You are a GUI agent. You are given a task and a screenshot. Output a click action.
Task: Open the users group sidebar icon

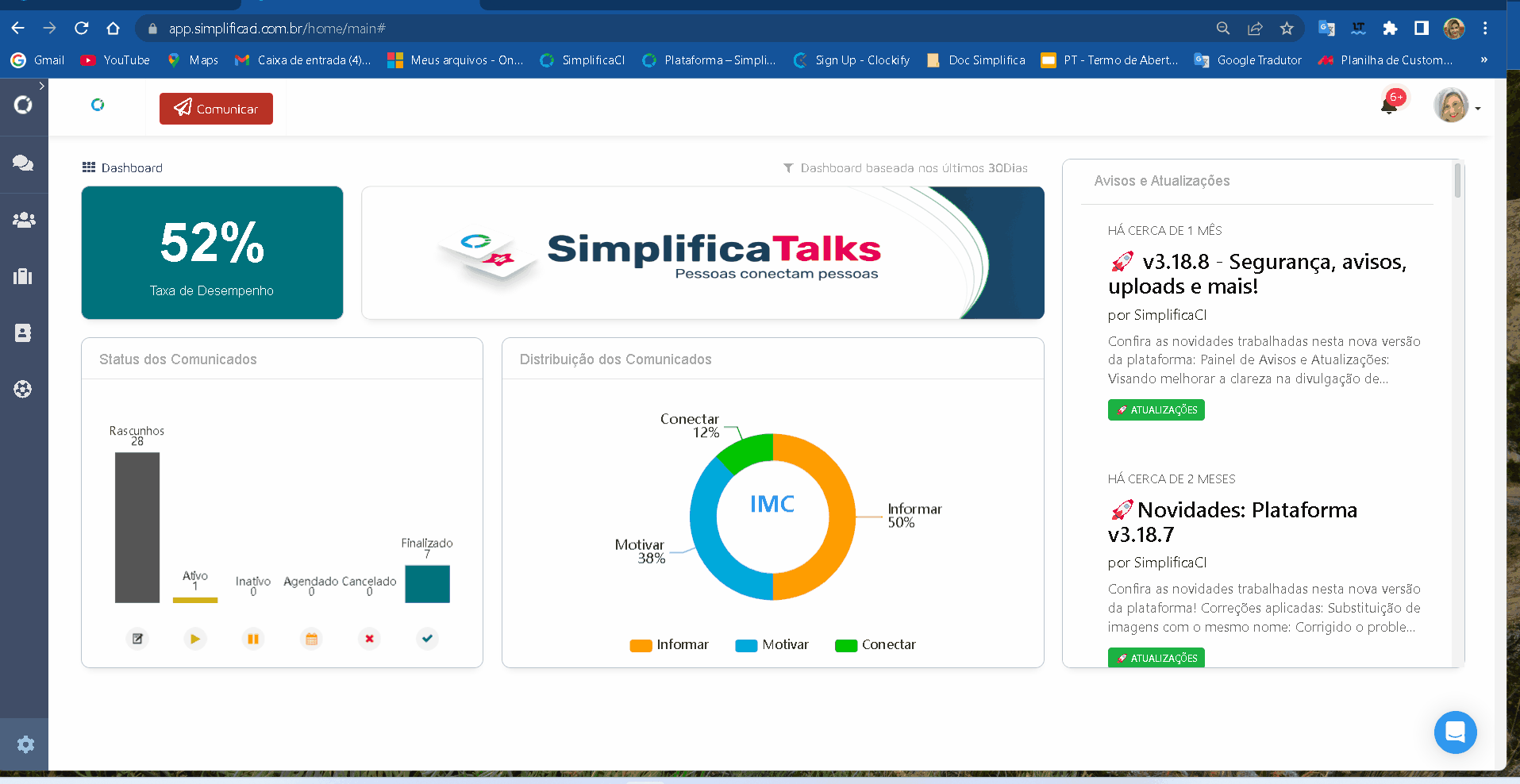23,221
